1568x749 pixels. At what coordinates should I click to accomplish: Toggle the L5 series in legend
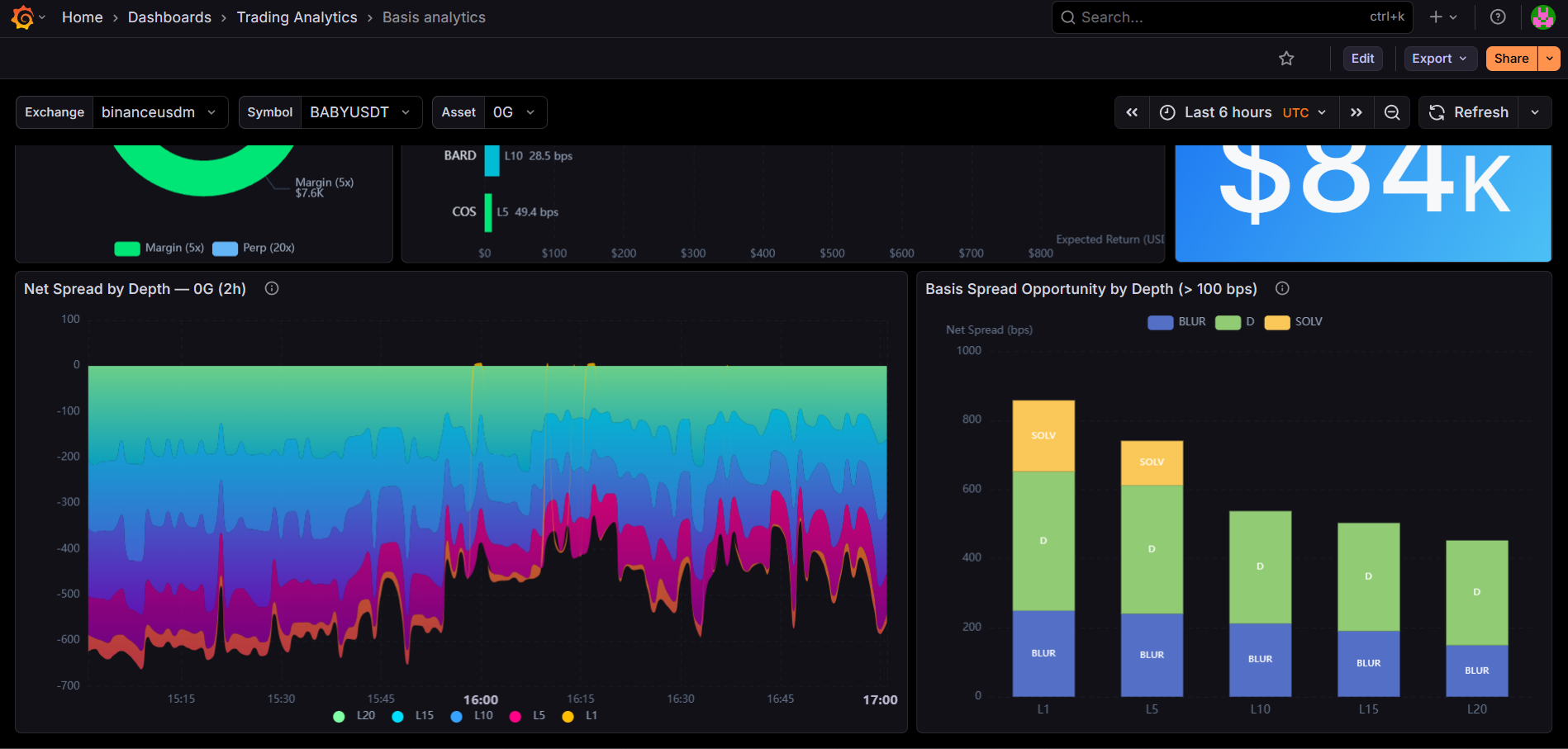click(x=528, y=716)
